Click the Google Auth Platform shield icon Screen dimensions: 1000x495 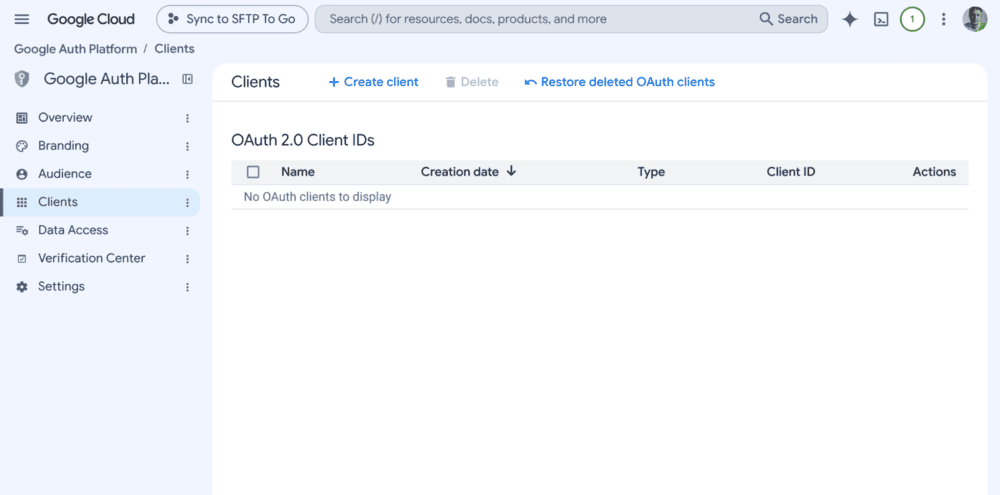click(22, 79)
